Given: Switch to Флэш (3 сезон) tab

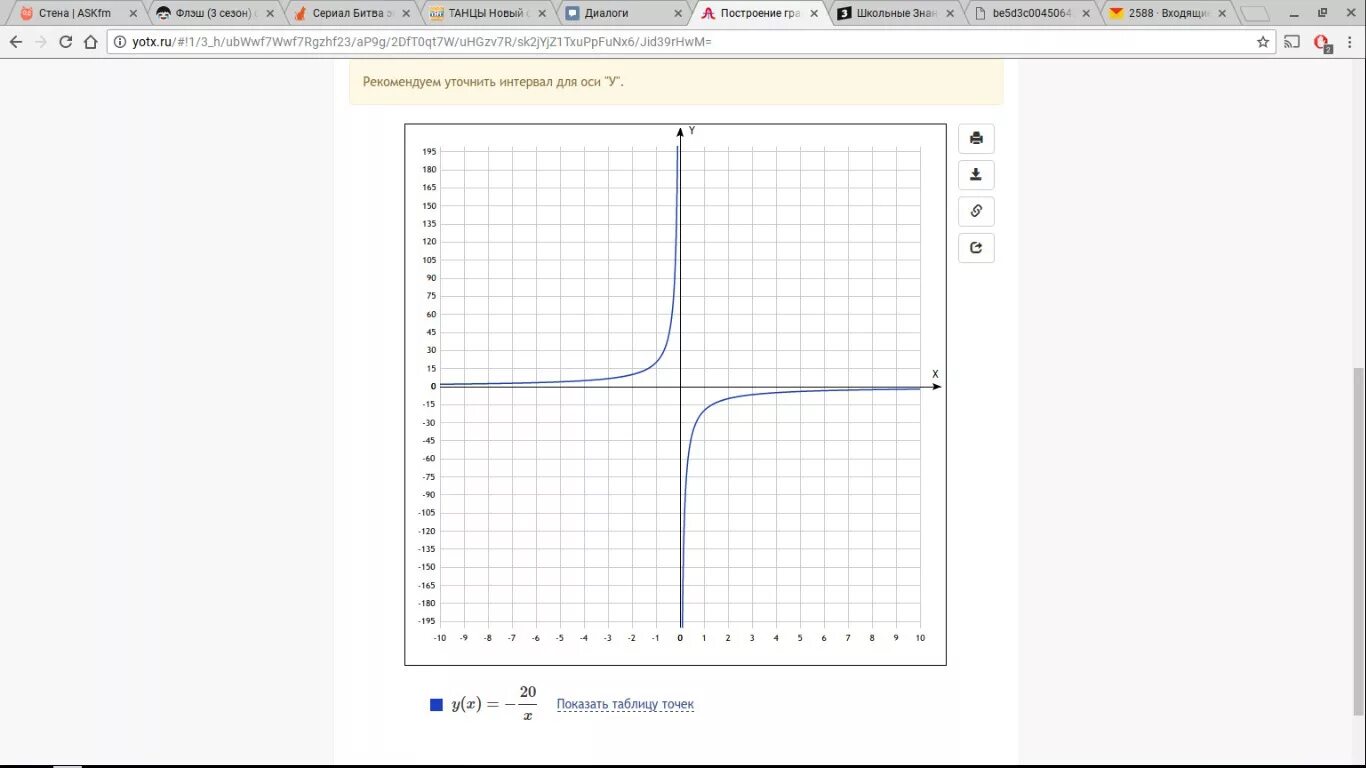Looking at the screenshot, I should coord(213,14).
